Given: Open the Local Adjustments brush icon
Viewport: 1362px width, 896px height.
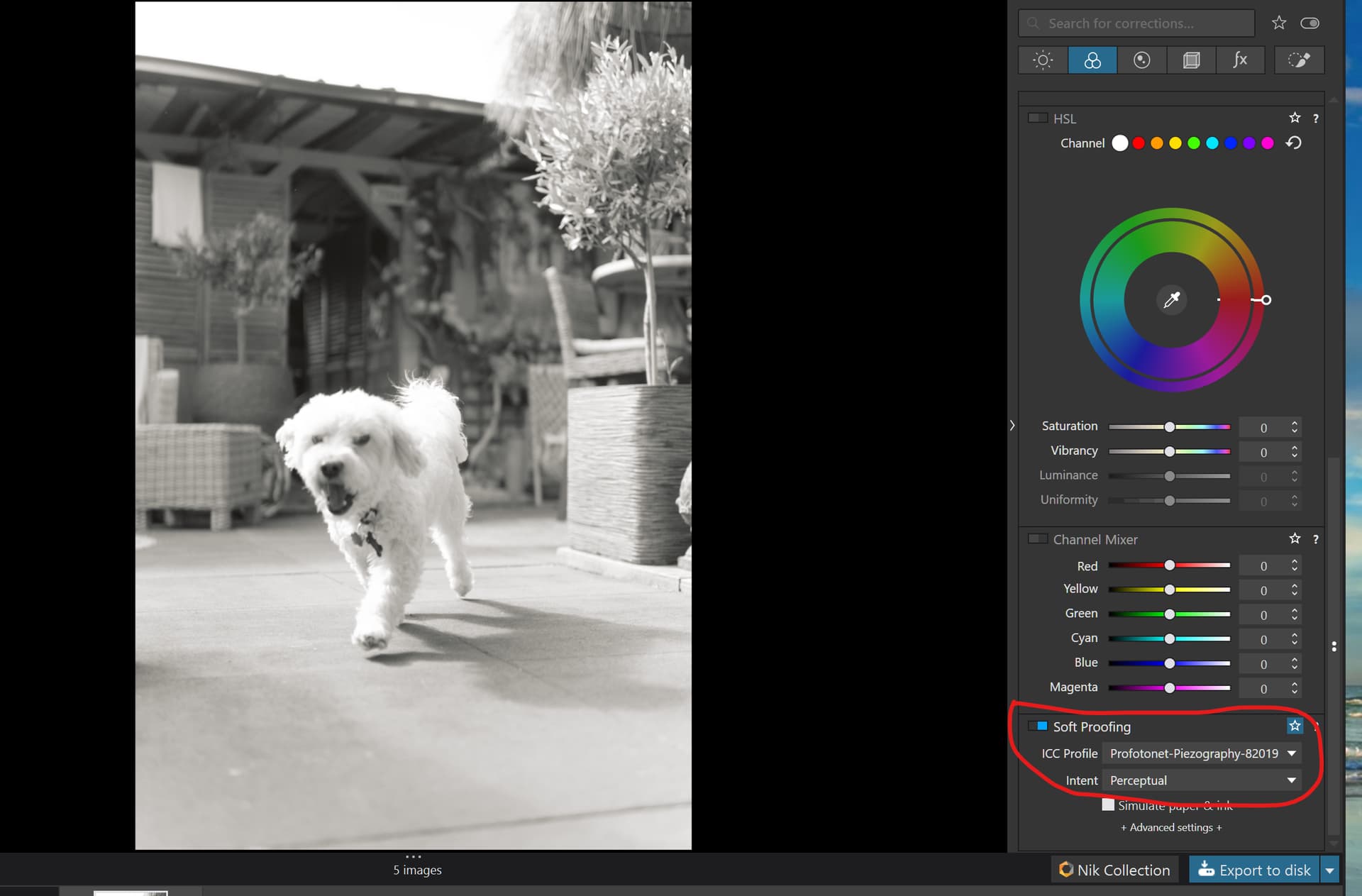Looking at the screenshot, I should coord(1299,60).
